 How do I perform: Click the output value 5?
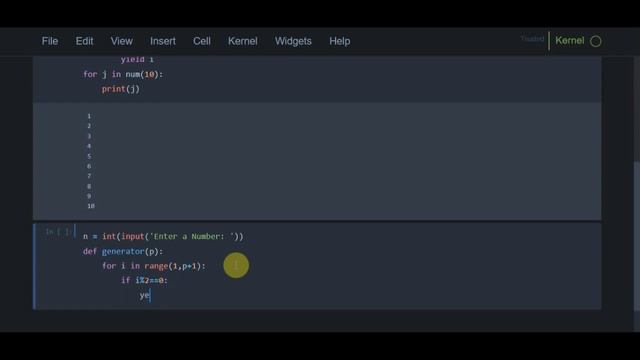pyautogui.click(x=89, y=156)
